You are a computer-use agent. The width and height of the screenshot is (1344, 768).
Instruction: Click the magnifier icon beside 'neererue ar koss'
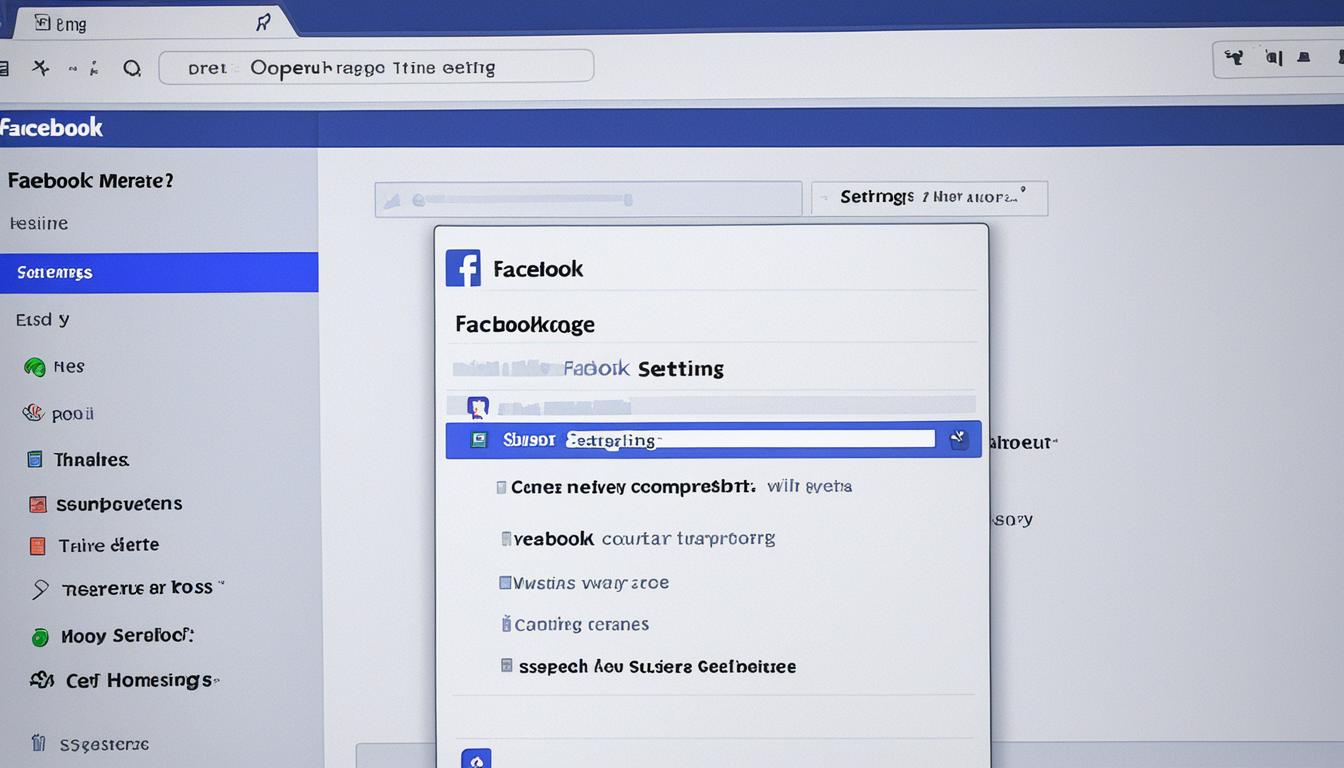click(x=40, y=590)
